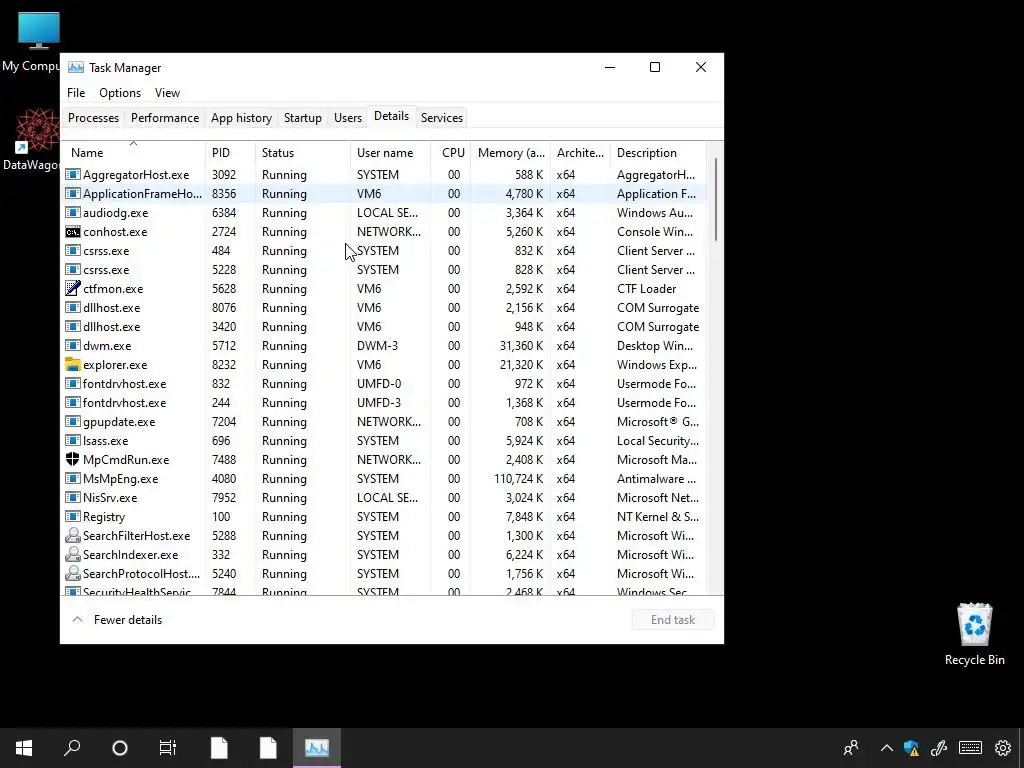Show hidden tray icons chevron
Screen dimensions: 1024x768
point(886,748)
